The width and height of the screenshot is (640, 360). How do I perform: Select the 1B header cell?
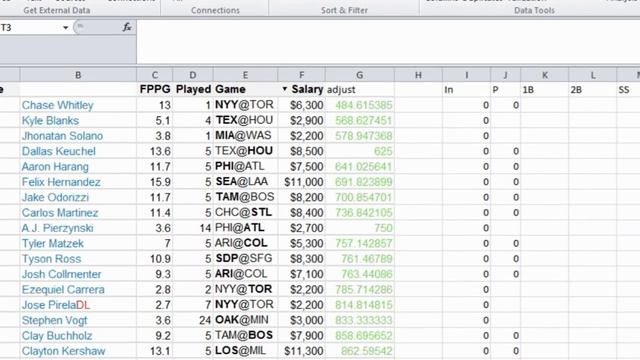[x=544, y=89]
